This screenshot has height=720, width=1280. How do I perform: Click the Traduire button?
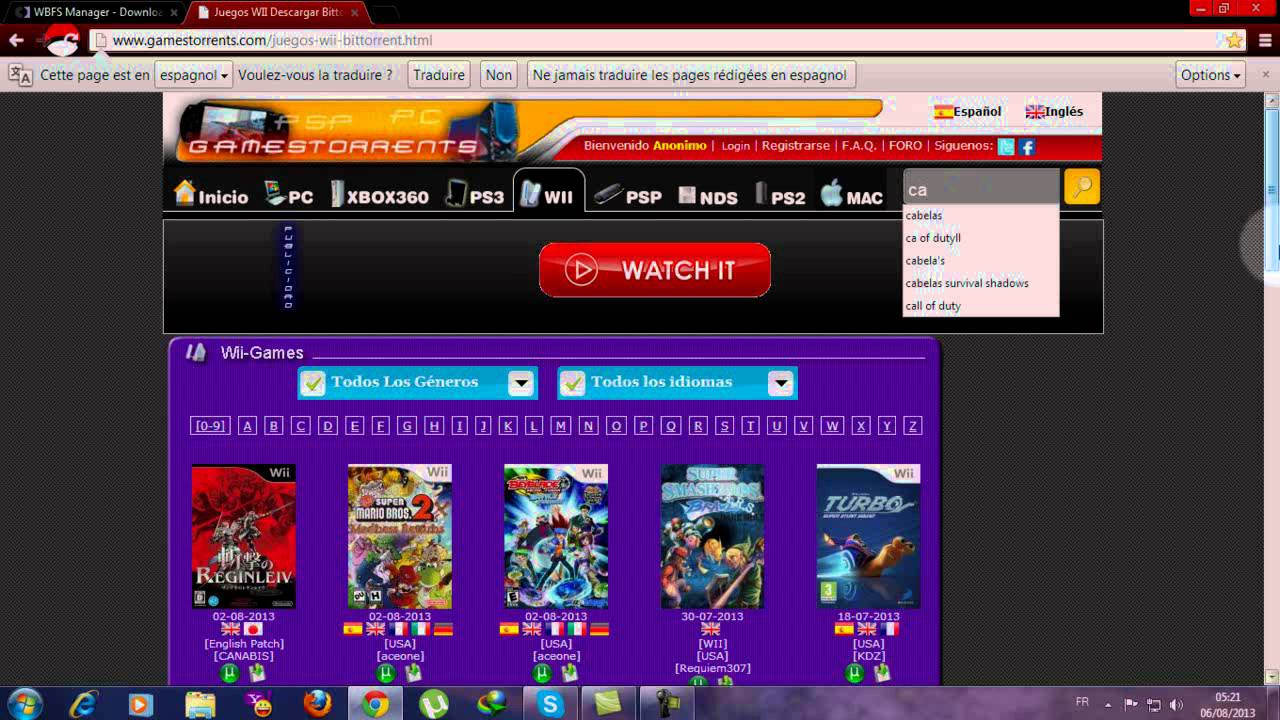pyautogui.click(x=439, y=75)
